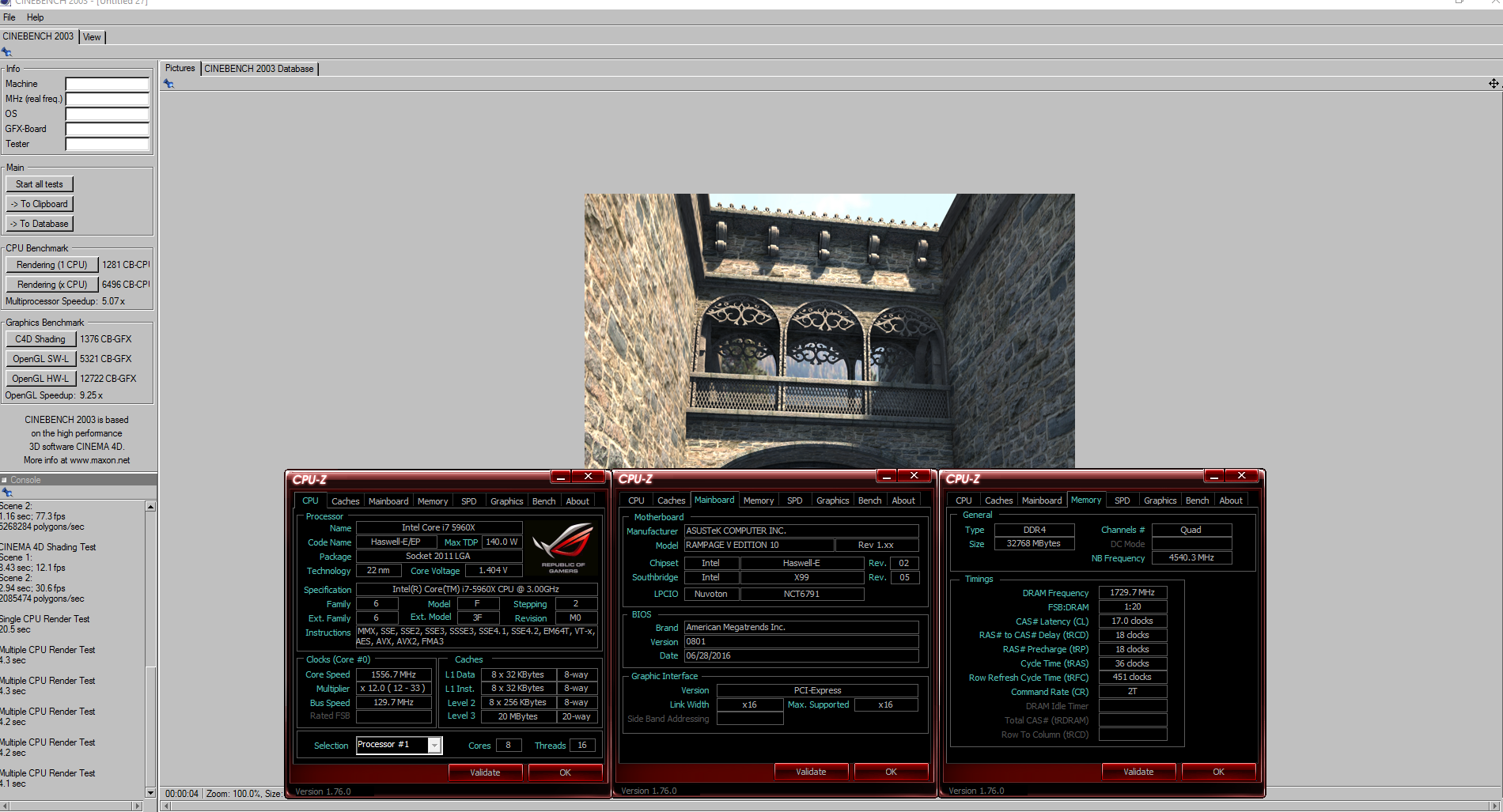The image size is (1503, 812).
Task: Click the rendered castle picture
Action: coord(829,330)
